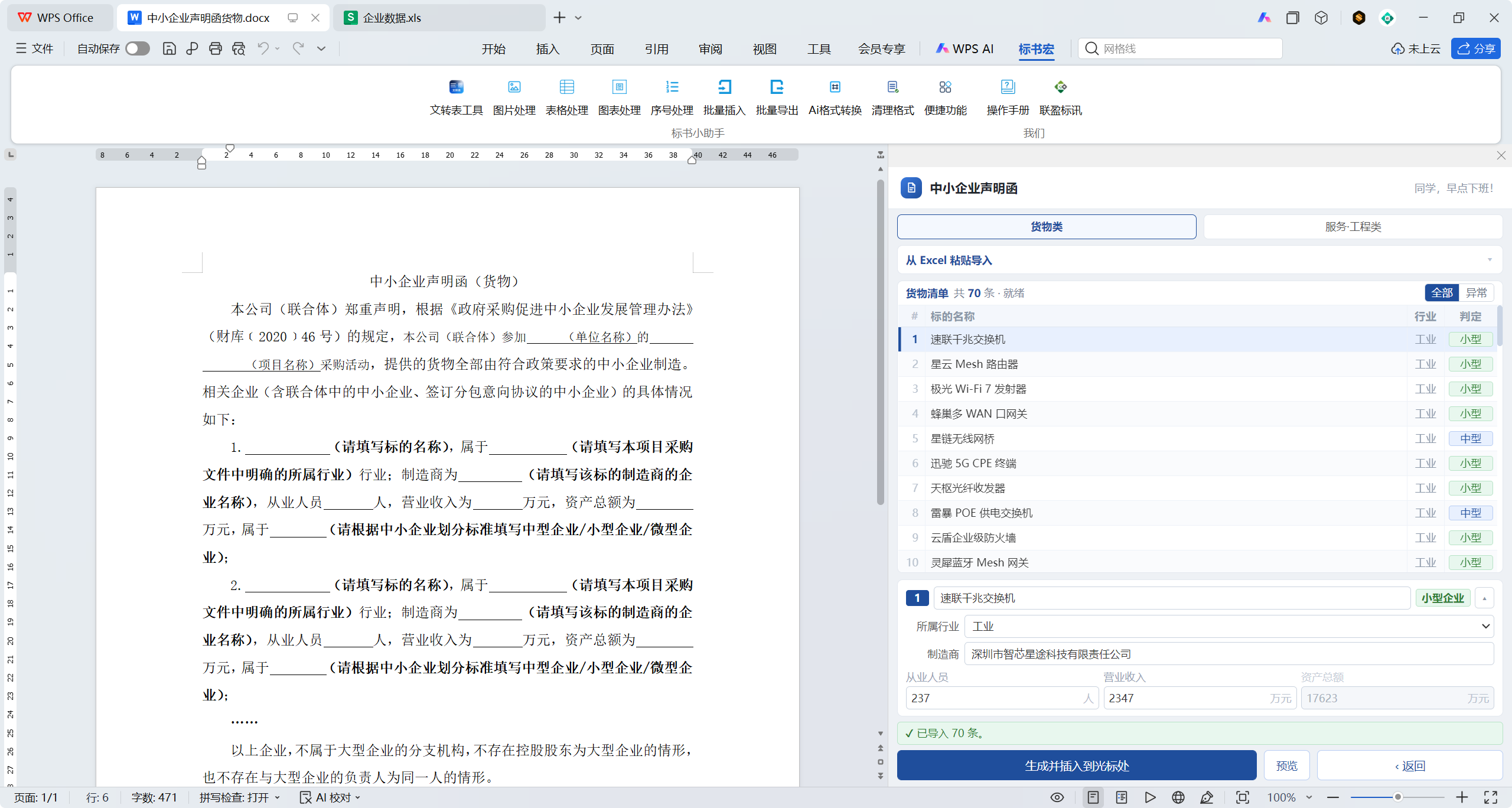Click the 分享 share button
The width and height of the screenshot is (1512, 808).
tap(1476, 48)
